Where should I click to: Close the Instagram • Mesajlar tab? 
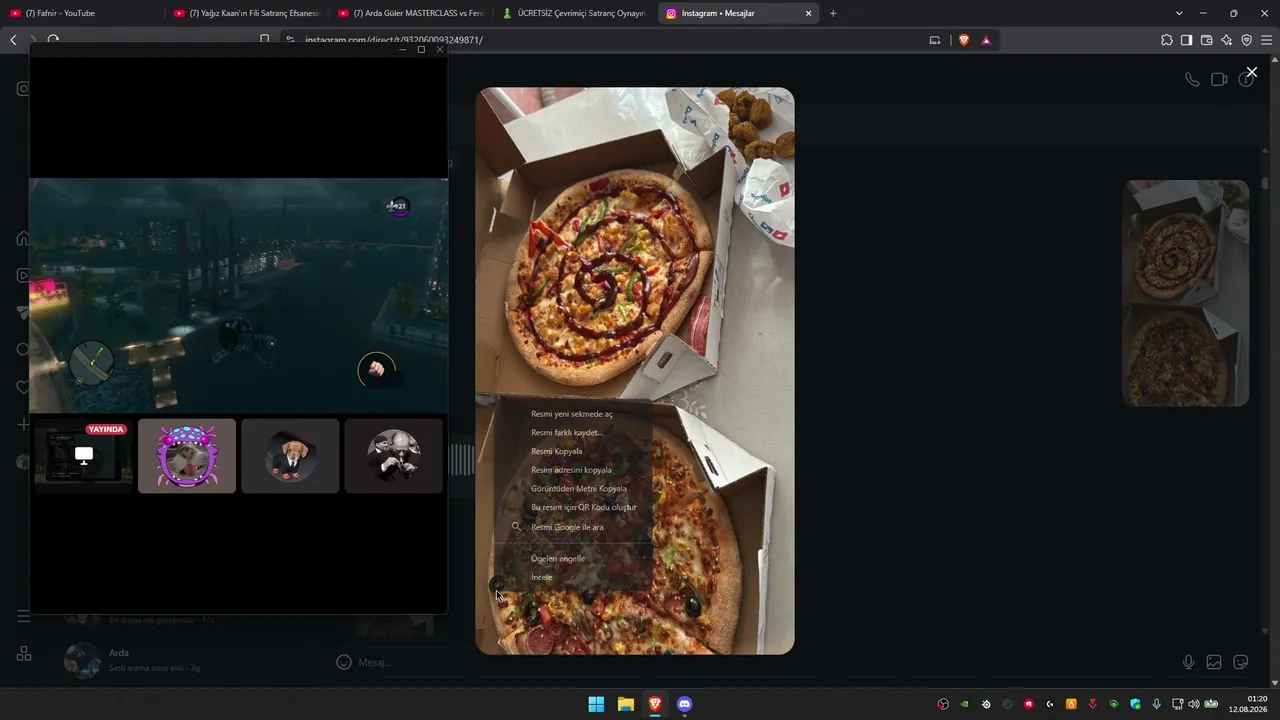coord(808,13)
